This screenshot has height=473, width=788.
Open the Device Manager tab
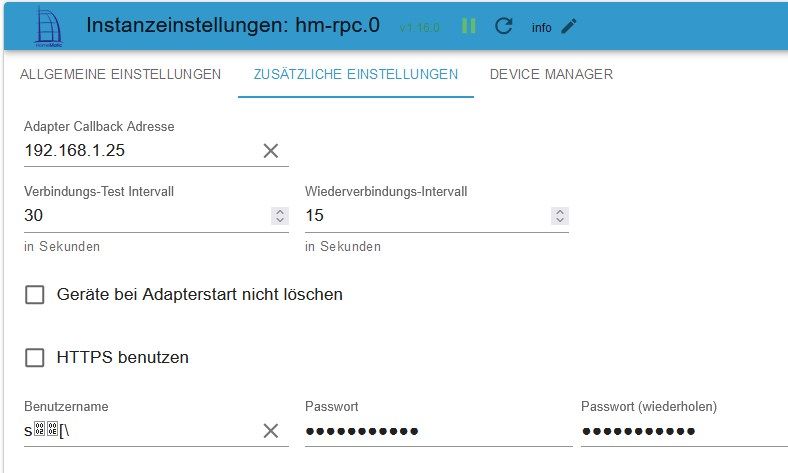[x=551, y=74]
